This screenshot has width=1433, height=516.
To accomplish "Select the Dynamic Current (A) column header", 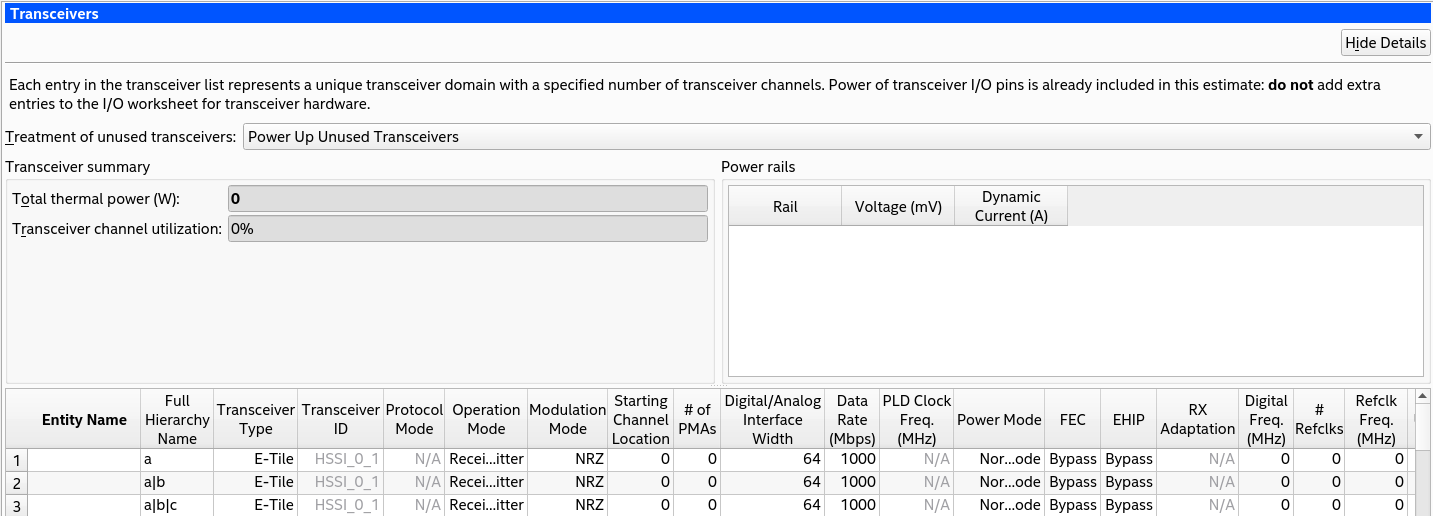I will pos(1011,206).
